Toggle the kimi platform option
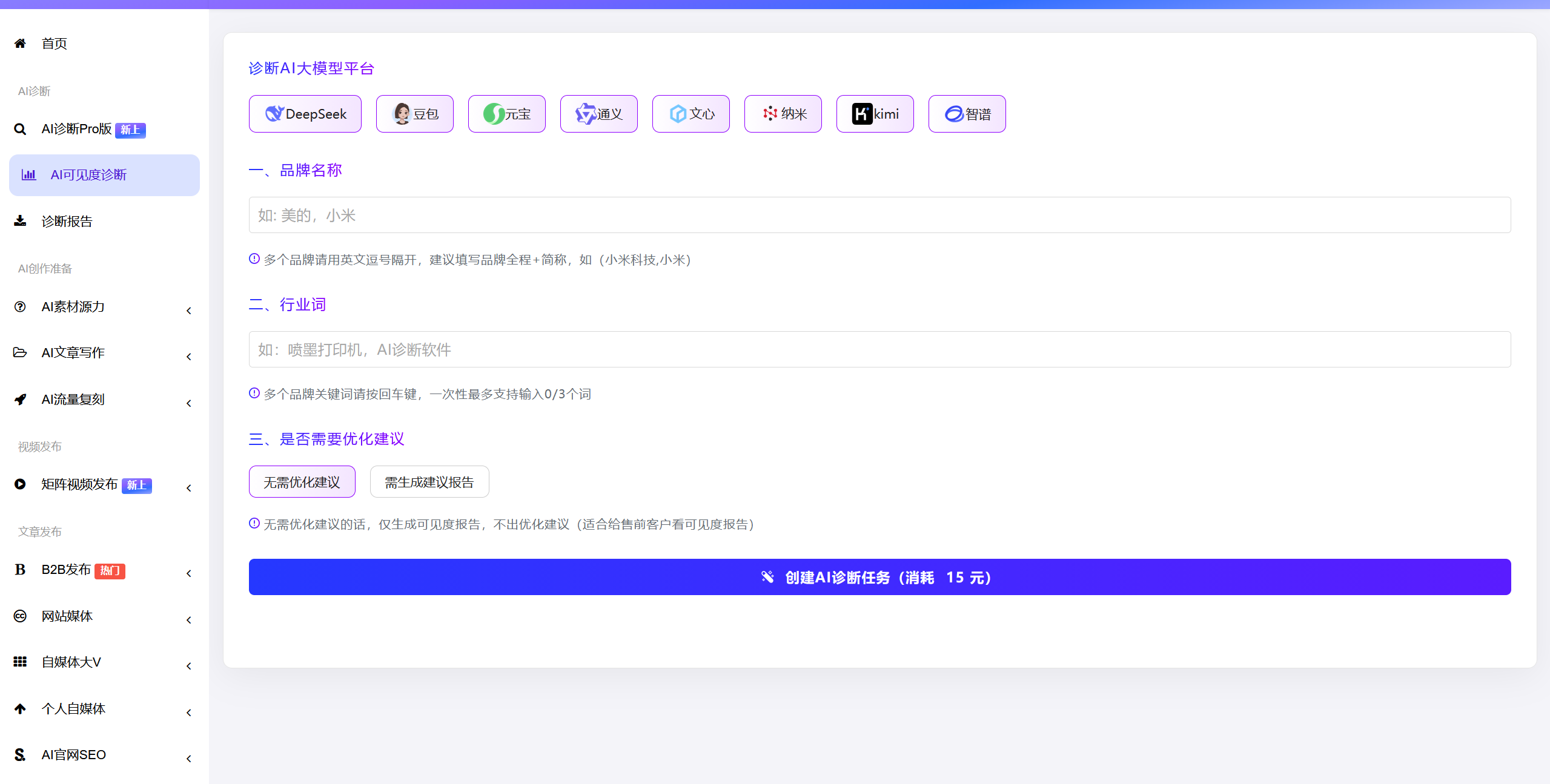 tap(875, 114)
